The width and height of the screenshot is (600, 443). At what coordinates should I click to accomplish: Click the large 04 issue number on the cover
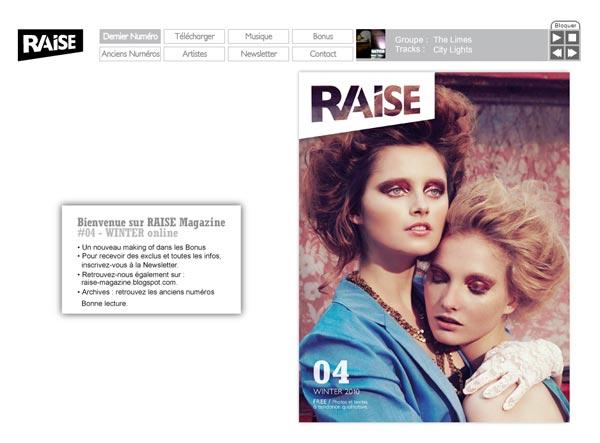click(x=331, y=372)
